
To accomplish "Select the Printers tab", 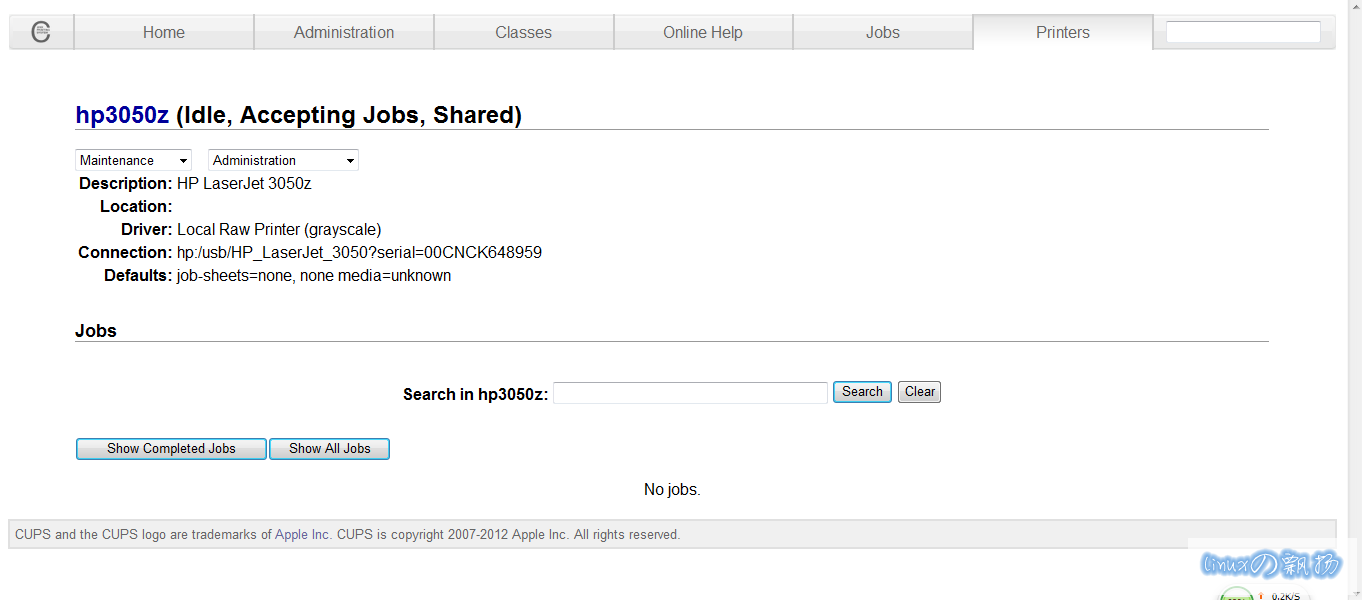I will click(x=1063, y=32).
